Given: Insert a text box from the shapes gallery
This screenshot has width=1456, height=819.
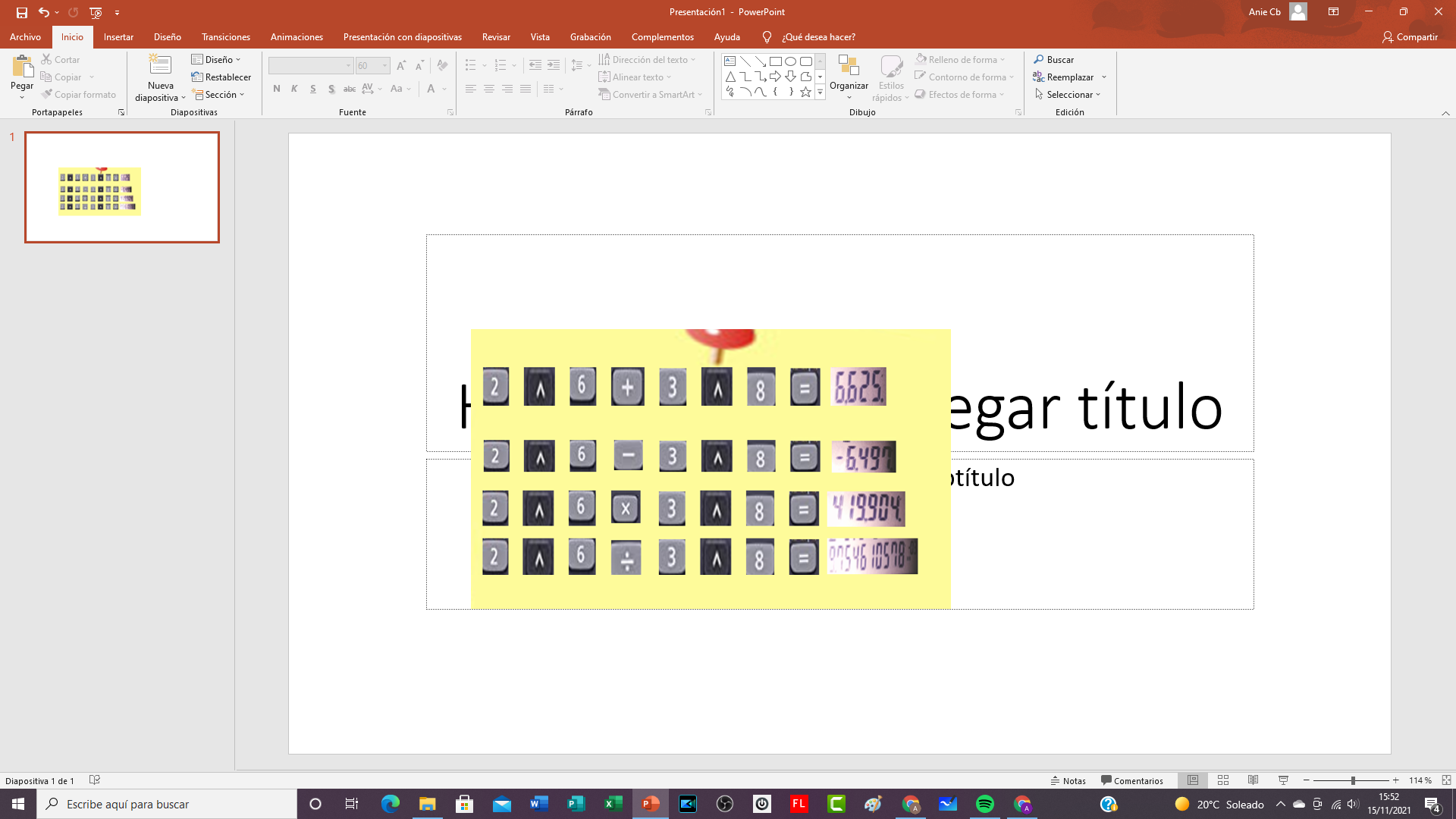Looking at the screenshot, I should point(729,60).
